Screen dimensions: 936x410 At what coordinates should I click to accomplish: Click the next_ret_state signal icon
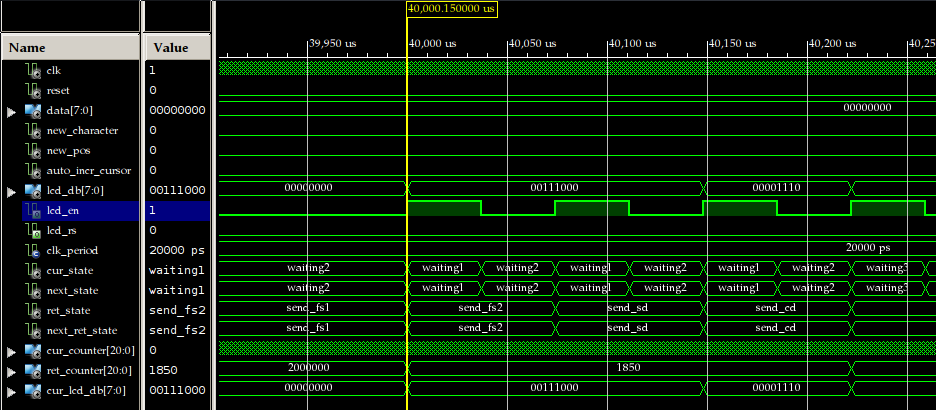33,330
